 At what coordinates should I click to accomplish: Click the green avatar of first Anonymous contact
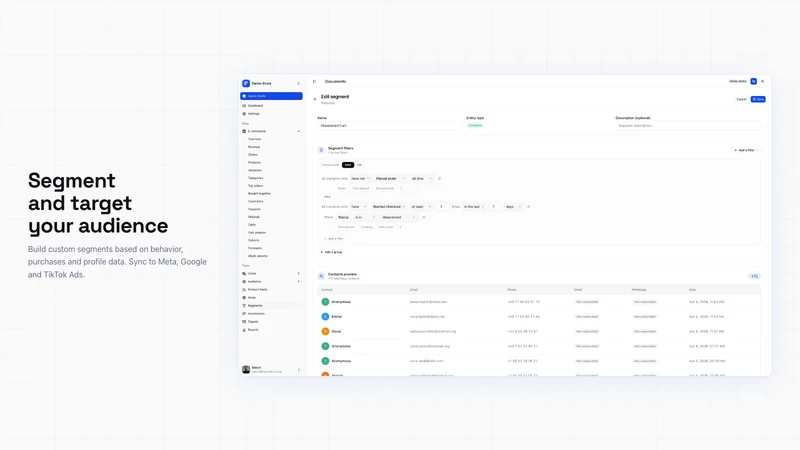pyautogui.click(x=325, y=302)
